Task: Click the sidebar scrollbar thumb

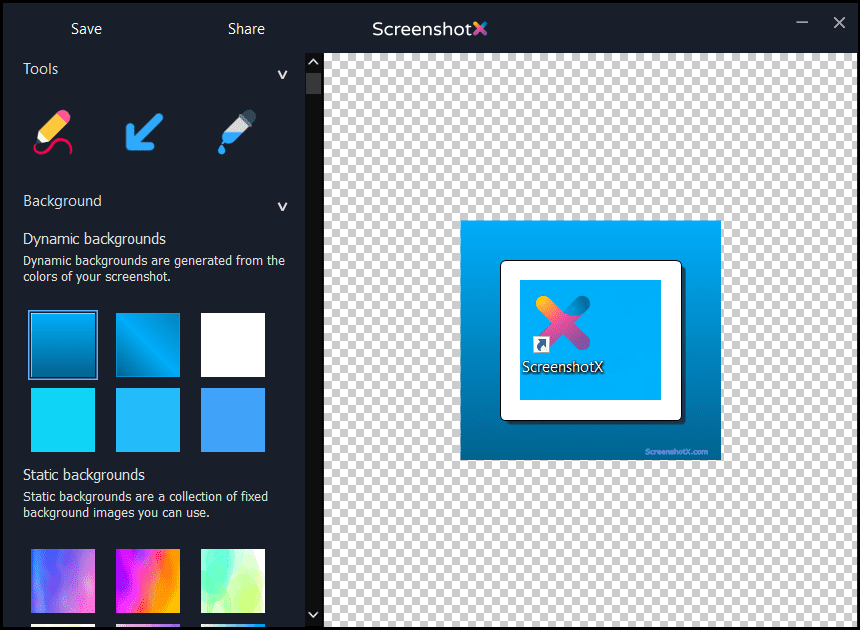Action: (x=313, y=83)
